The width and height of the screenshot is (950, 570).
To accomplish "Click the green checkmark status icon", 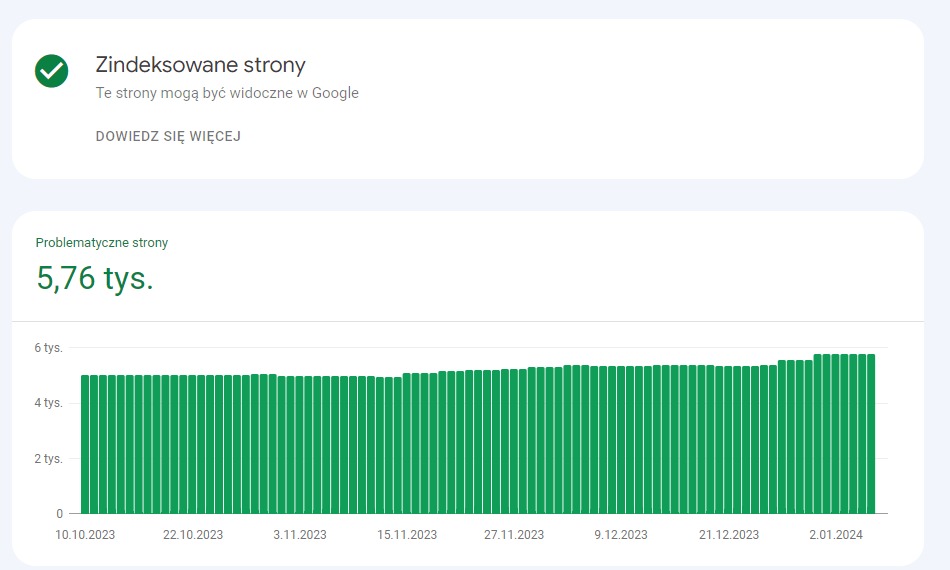I will [x=51, y=71].
